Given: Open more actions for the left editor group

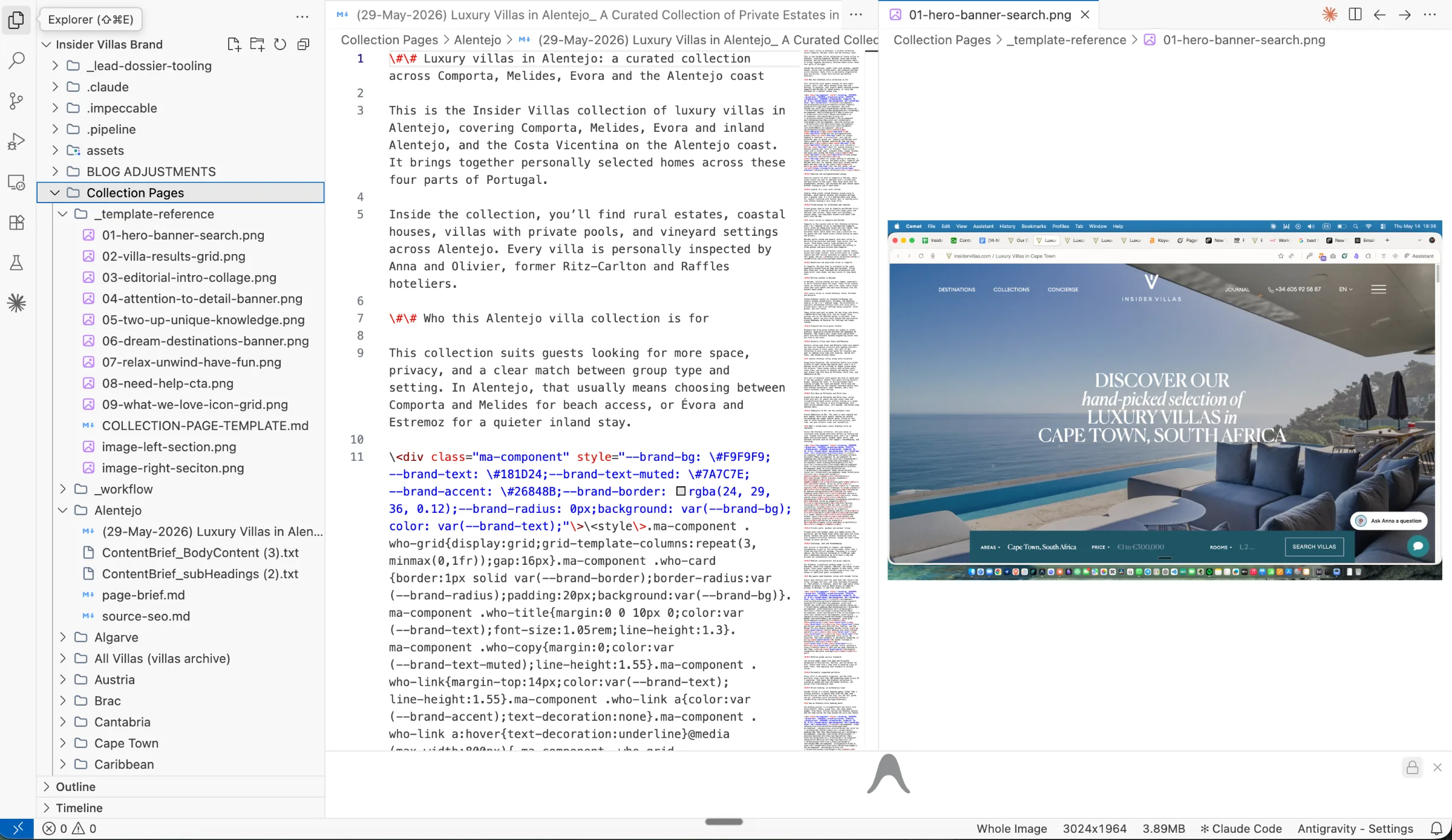Looking at the screenshot, I should point(855,15).
